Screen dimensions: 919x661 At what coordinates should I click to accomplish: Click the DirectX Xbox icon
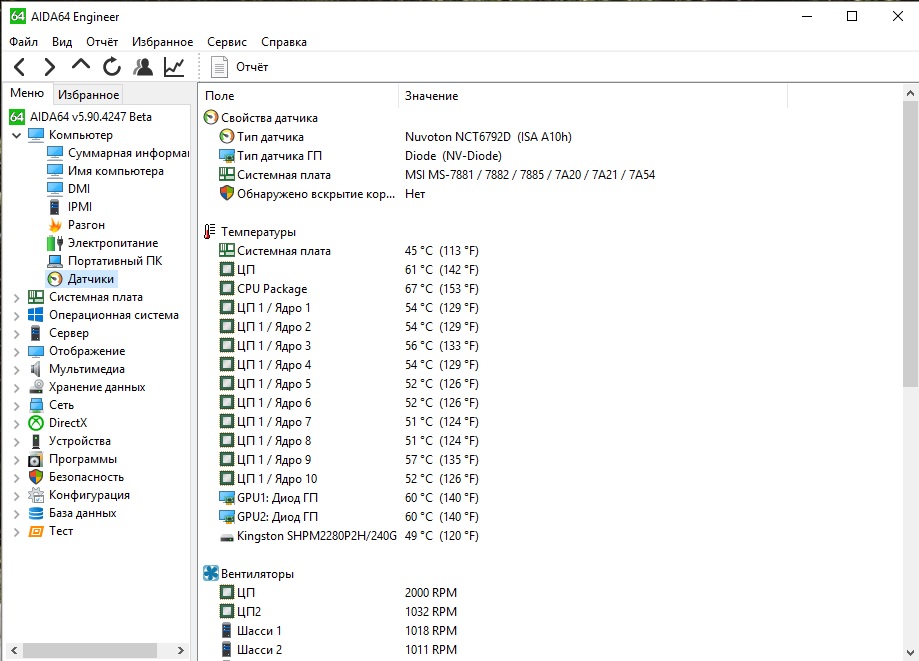point(36,423)
